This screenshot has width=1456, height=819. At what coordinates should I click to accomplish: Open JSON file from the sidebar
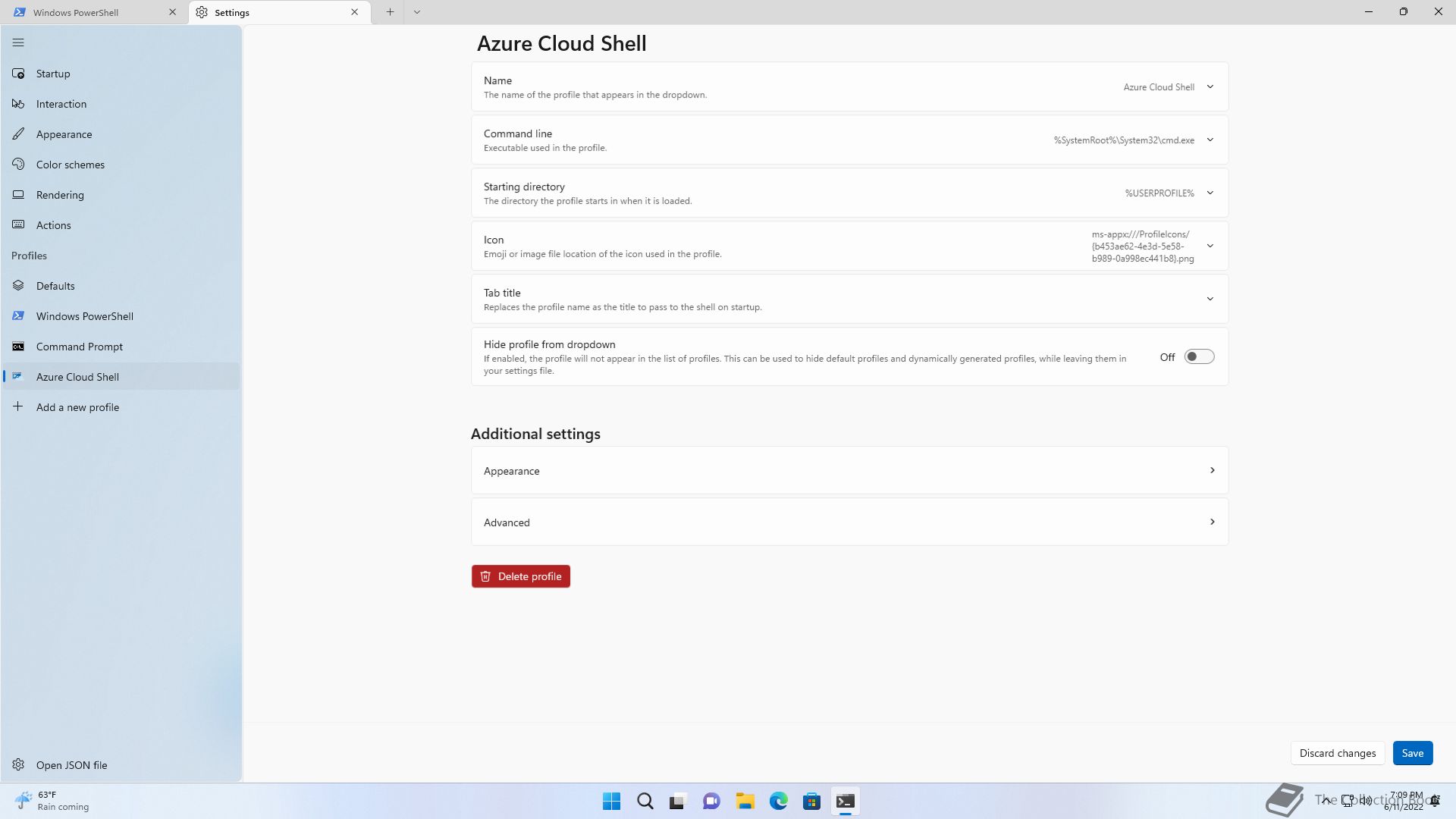coord(121,765)
